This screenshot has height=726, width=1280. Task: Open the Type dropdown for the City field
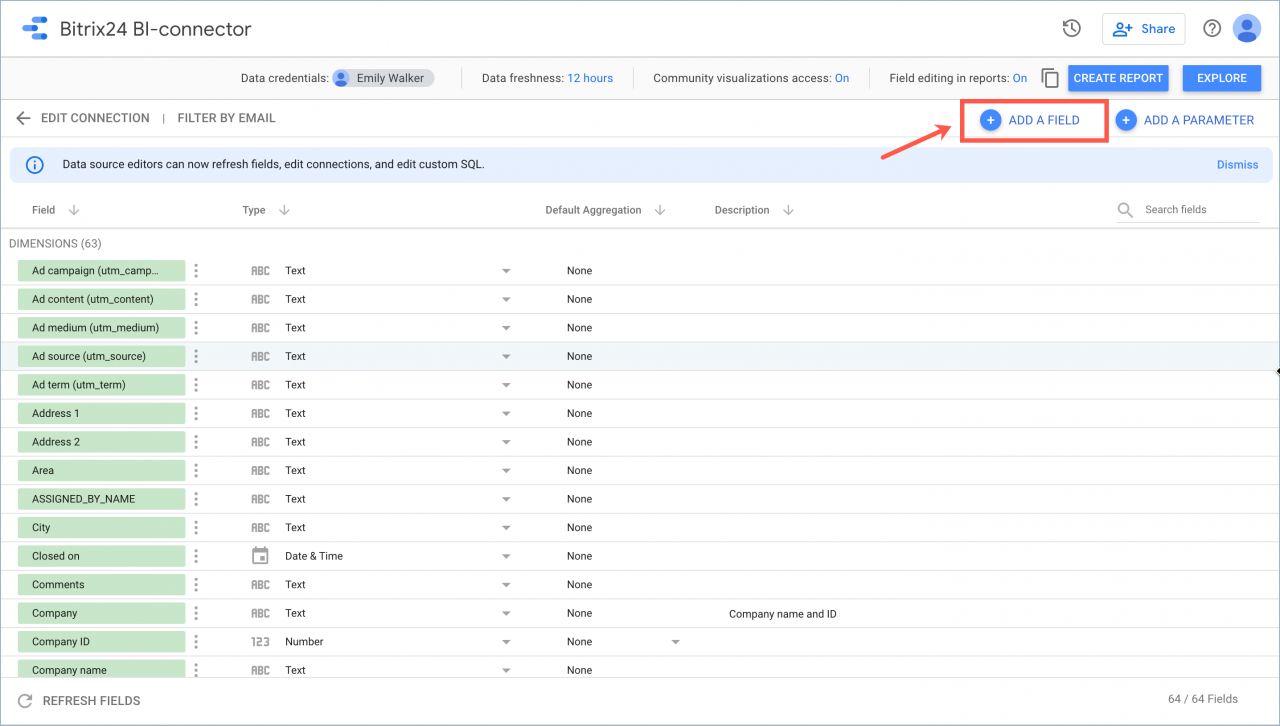[x=506, y=527]
